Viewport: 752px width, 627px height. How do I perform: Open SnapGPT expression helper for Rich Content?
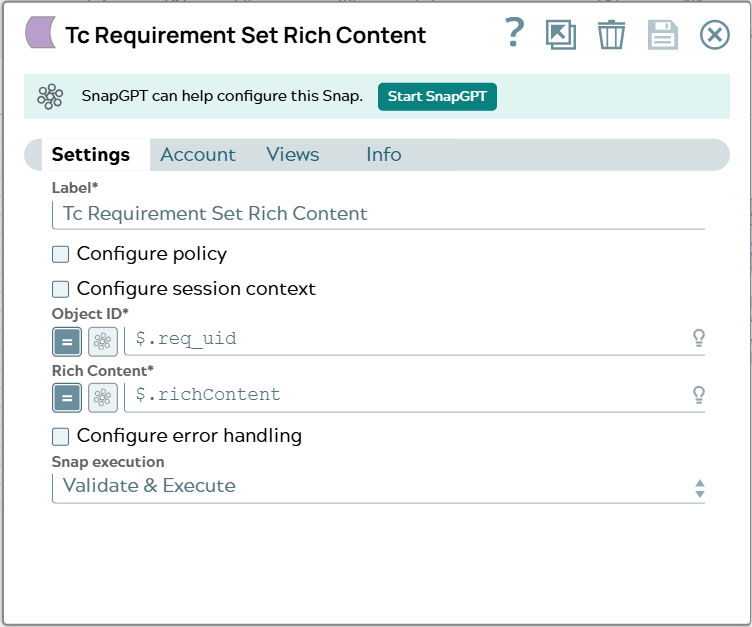(103, 398)
